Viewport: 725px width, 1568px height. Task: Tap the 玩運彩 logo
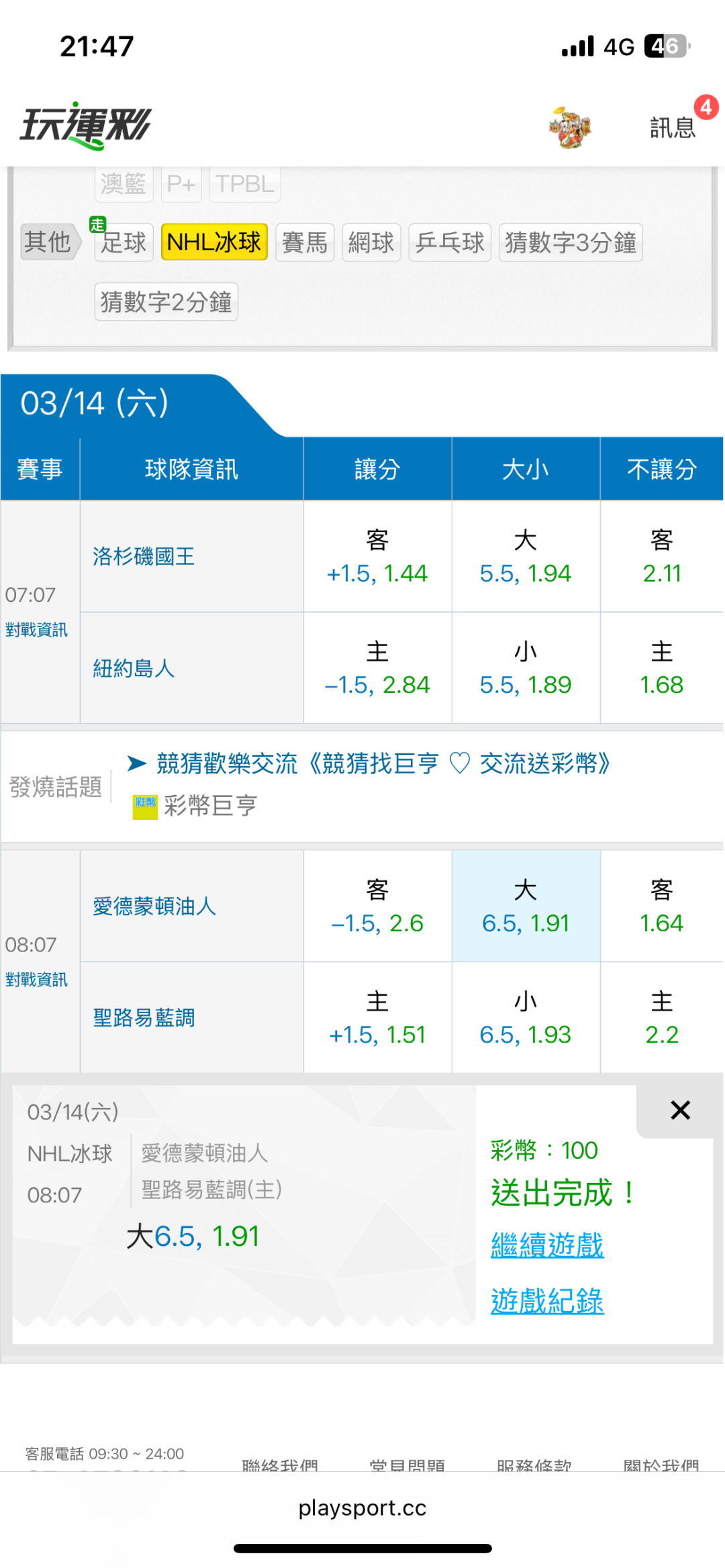pos(86,125)
